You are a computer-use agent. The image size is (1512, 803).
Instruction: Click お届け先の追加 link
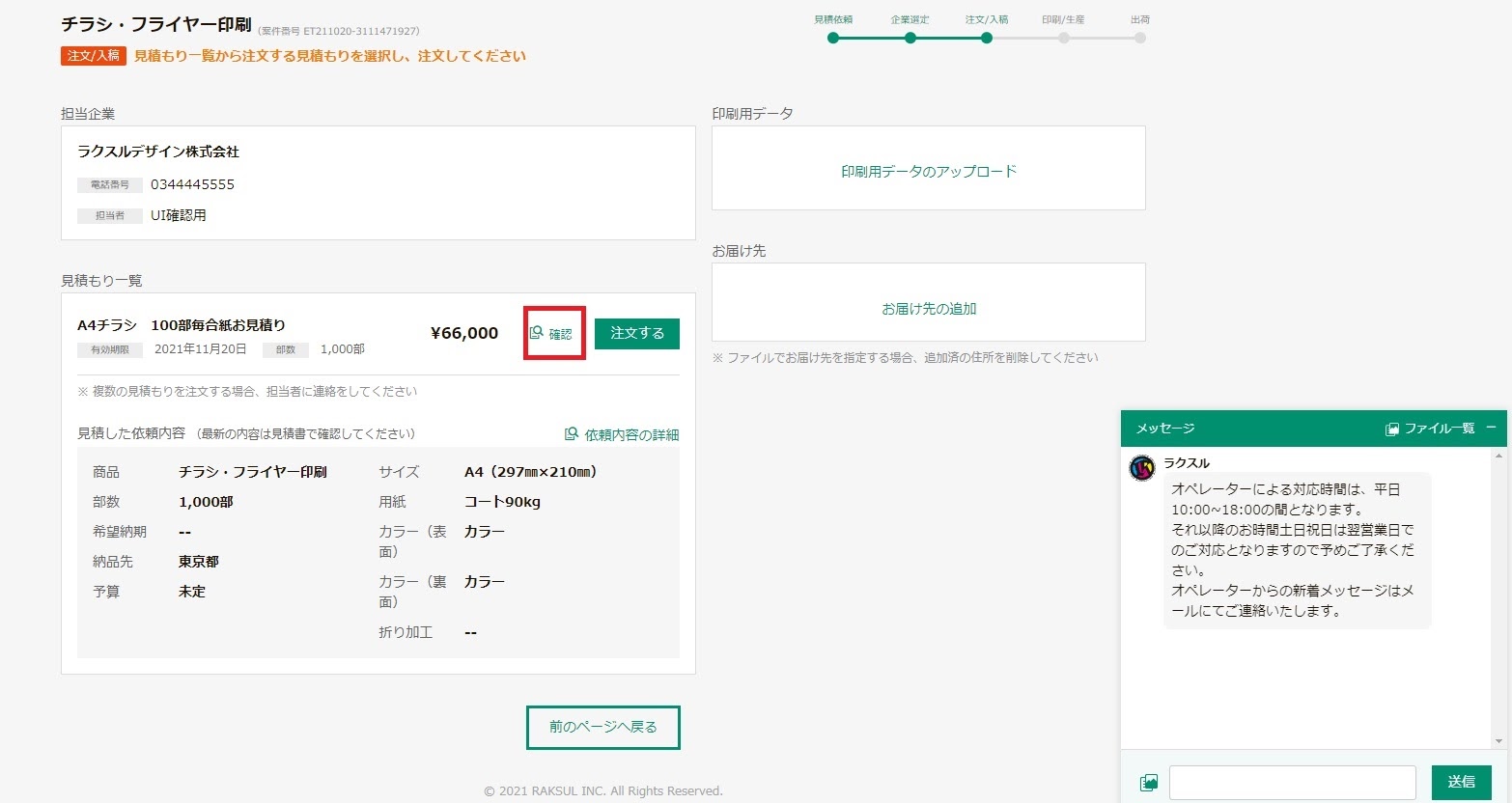tap(928, 309)
